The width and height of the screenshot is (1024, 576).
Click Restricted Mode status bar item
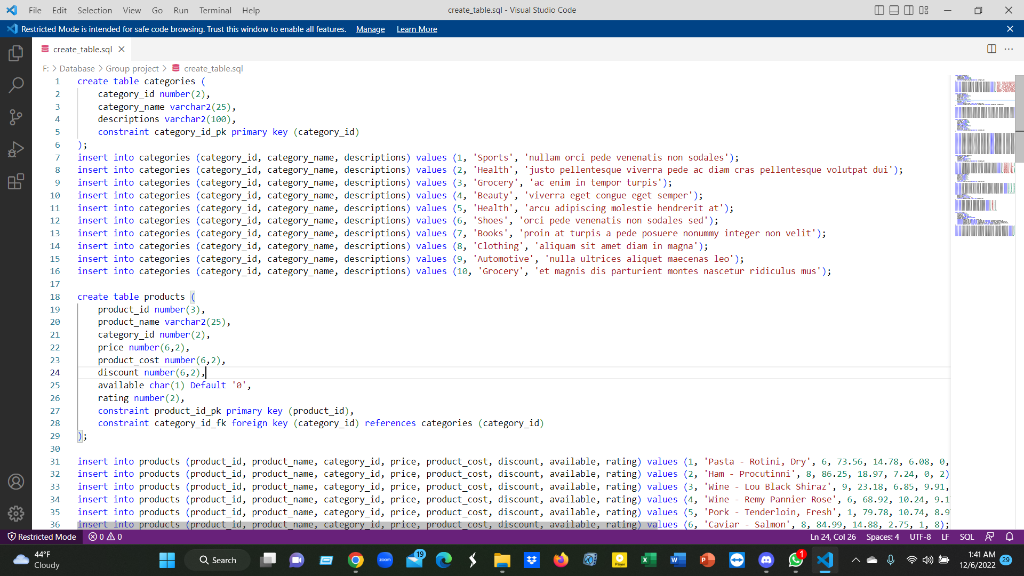(x=42, y=537)
